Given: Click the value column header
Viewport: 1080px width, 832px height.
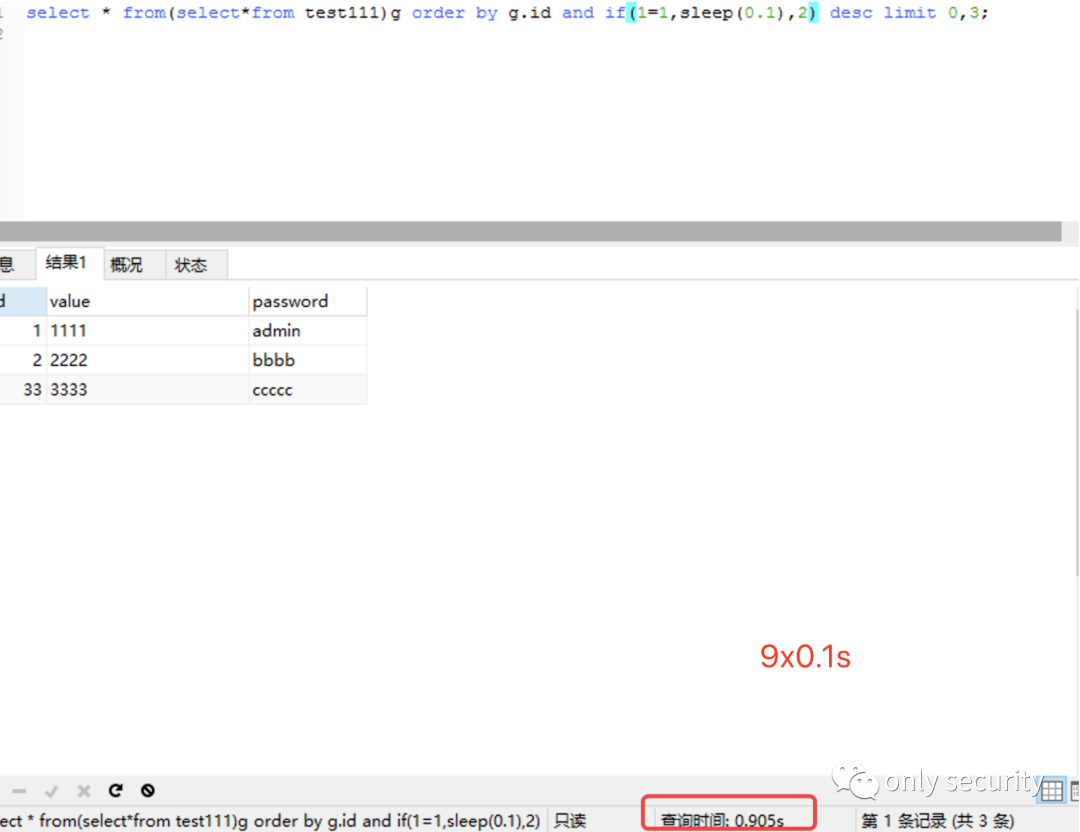Looking at the screenshot, I should coord(147,301).
